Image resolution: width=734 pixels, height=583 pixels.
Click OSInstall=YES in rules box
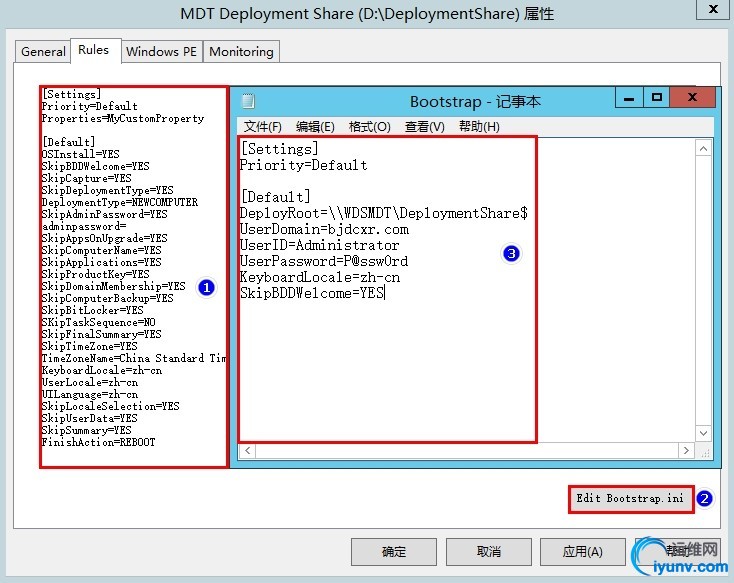[81, 154]
